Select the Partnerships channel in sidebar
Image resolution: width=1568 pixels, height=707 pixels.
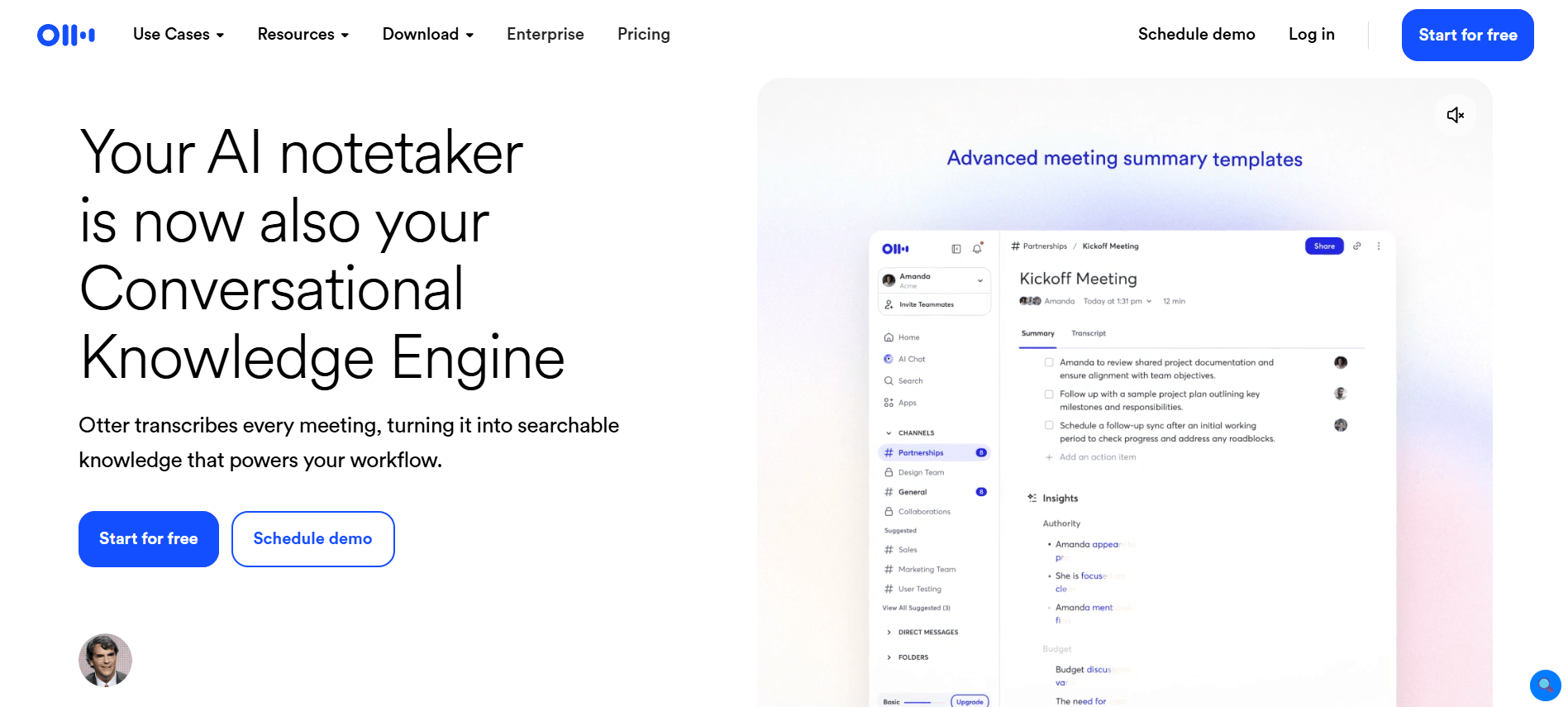(934, 452)
